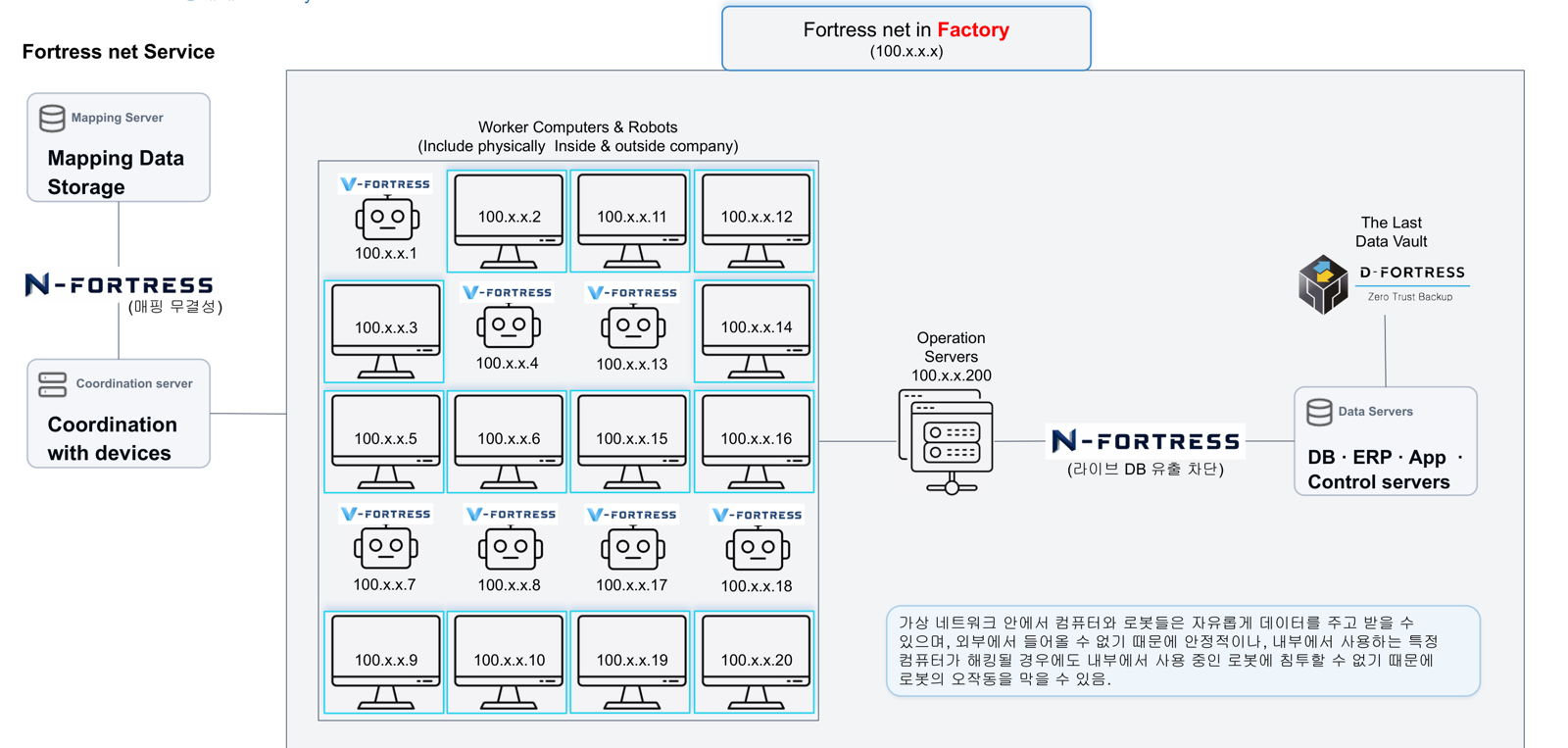The image size is (1568, 748).
Task: Select the monitor labeled 100.x.x.19
Action: point(632,664)
